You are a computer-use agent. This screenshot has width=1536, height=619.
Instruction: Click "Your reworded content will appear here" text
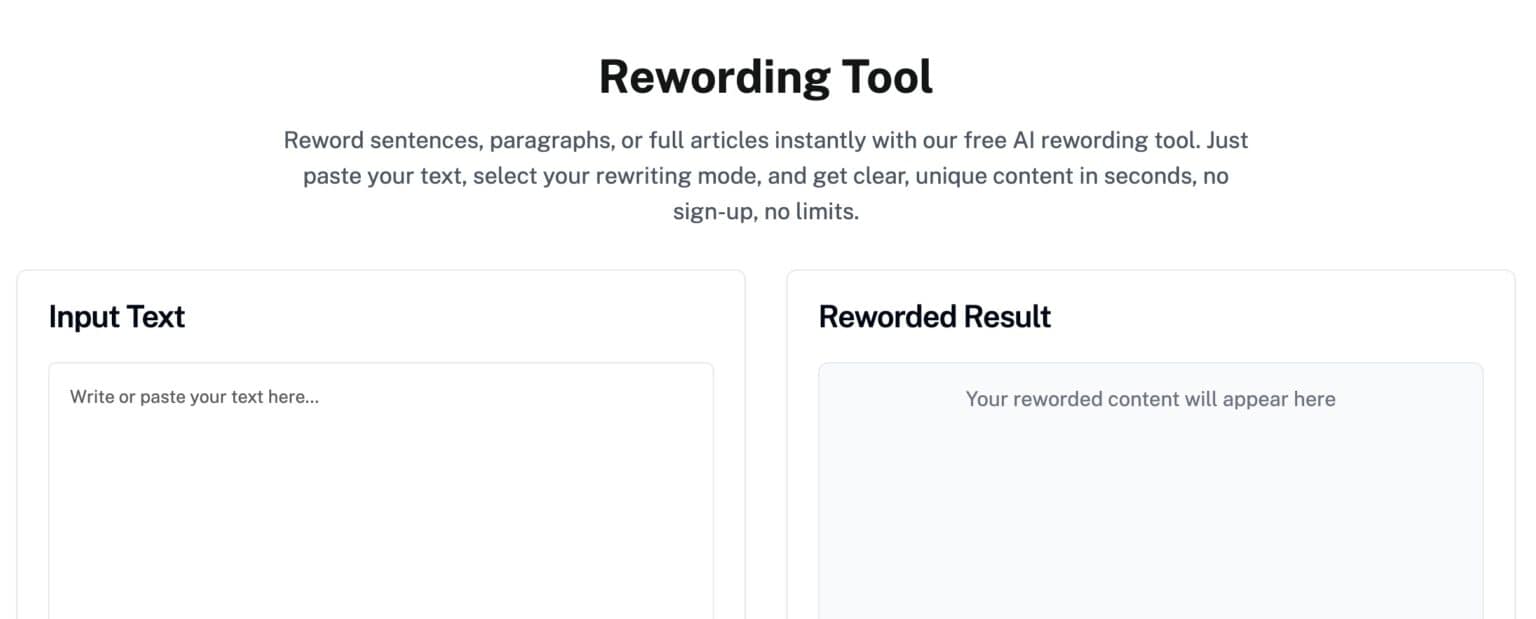click(1150, 399)
